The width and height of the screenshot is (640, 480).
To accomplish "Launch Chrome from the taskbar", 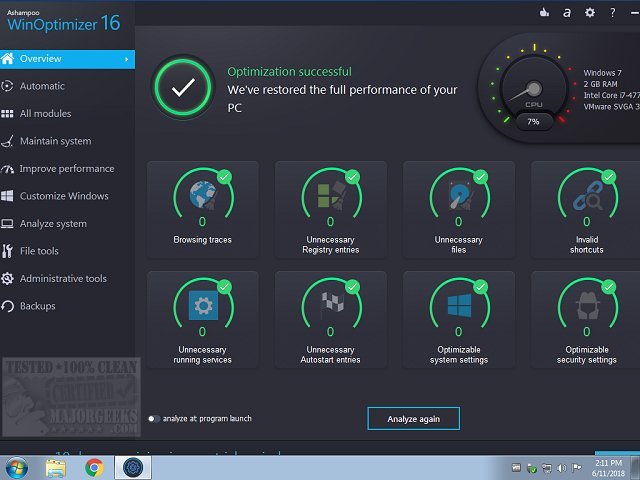I will tap(94, 468).
